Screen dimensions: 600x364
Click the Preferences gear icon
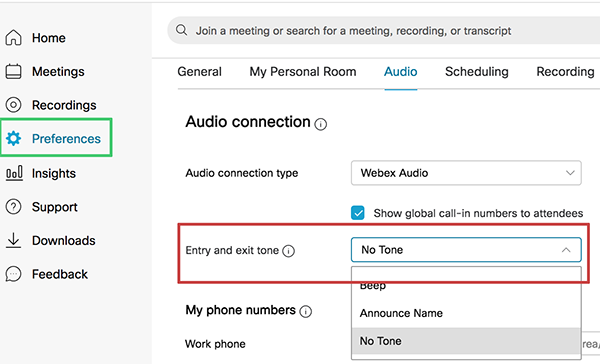point(13,138)
